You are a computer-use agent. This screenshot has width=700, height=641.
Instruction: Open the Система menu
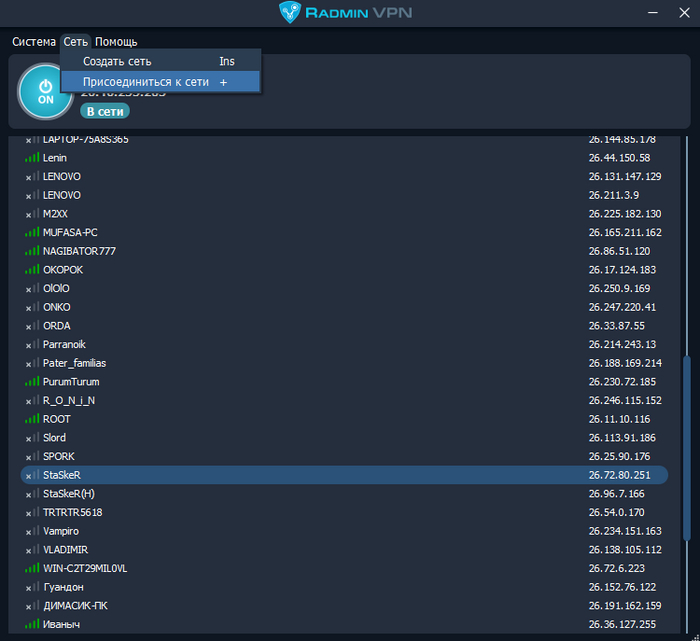click(34, 42)
